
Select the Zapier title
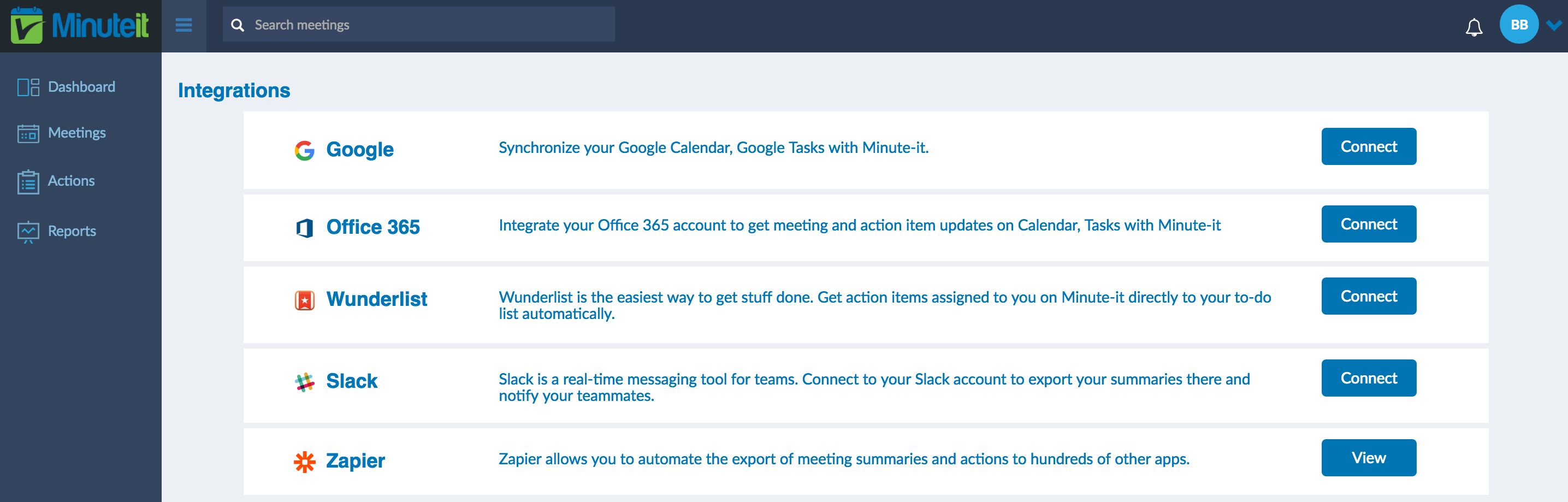tap(356, 461)
